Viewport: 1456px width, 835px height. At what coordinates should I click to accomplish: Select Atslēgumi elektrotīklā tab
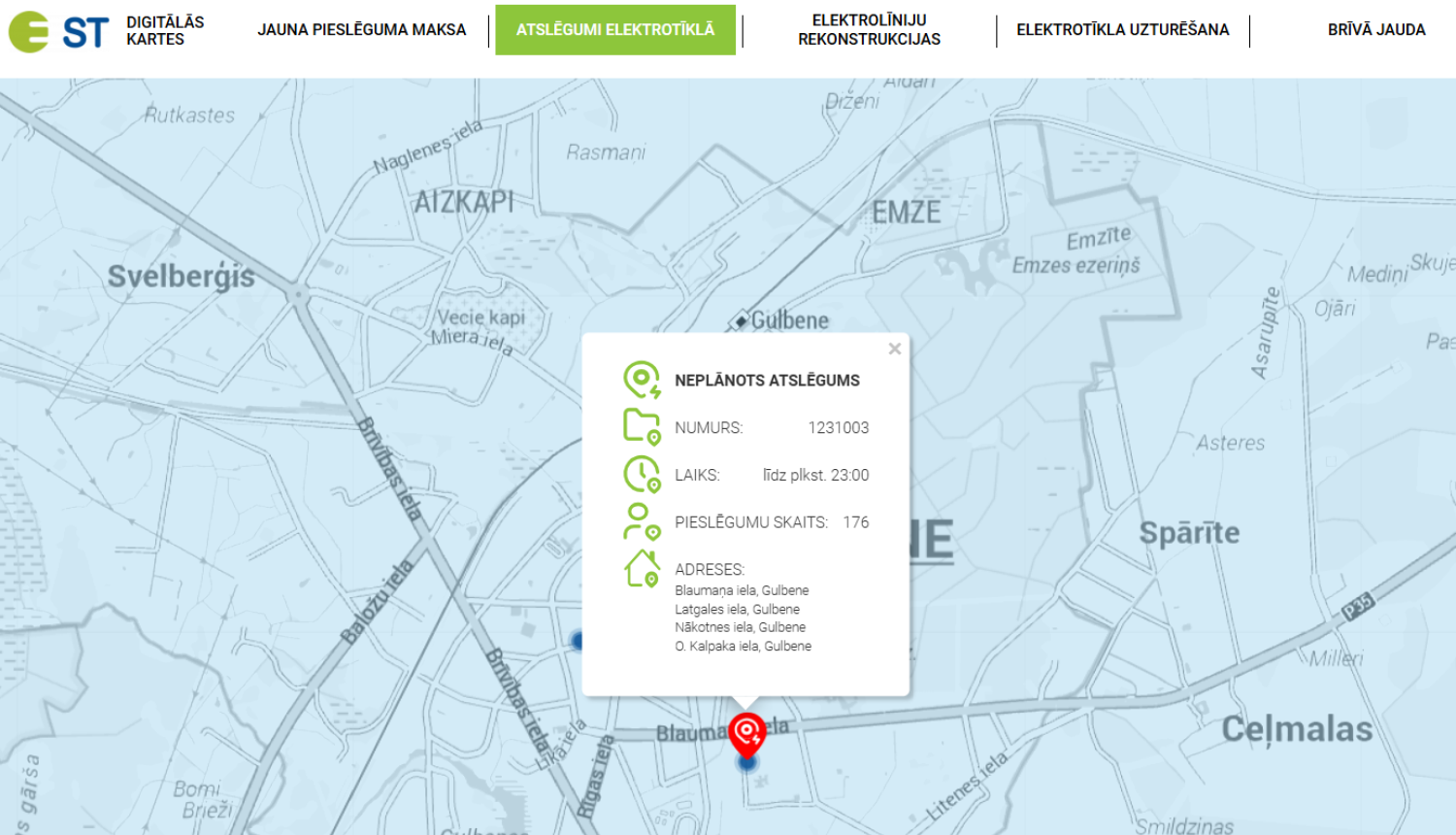[x=615, y=30]
